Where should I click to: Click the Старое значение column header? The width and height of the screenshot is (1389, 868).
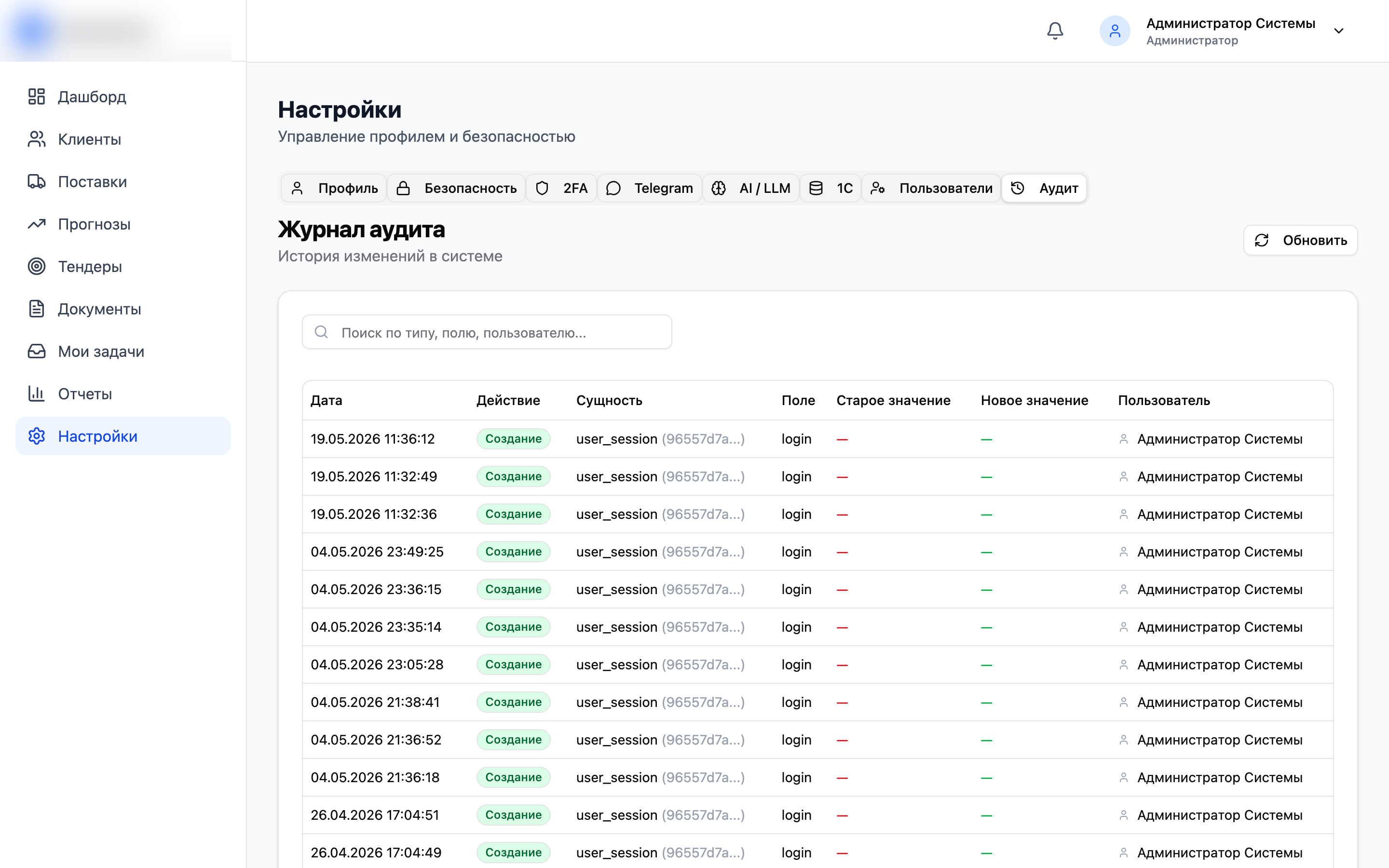pos(893,400)
